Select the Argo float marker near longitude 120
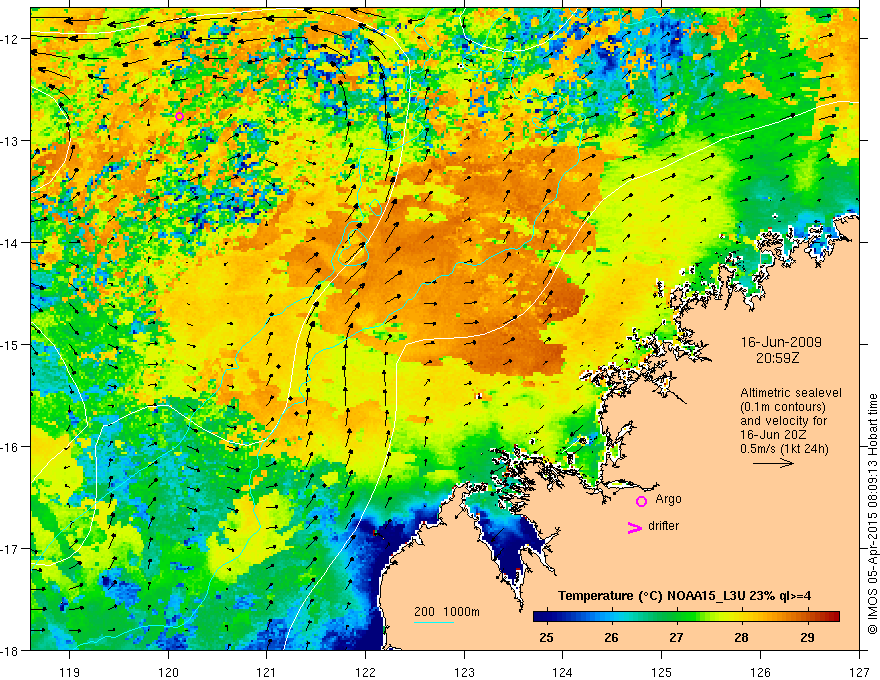 click(x=179, y=117)
